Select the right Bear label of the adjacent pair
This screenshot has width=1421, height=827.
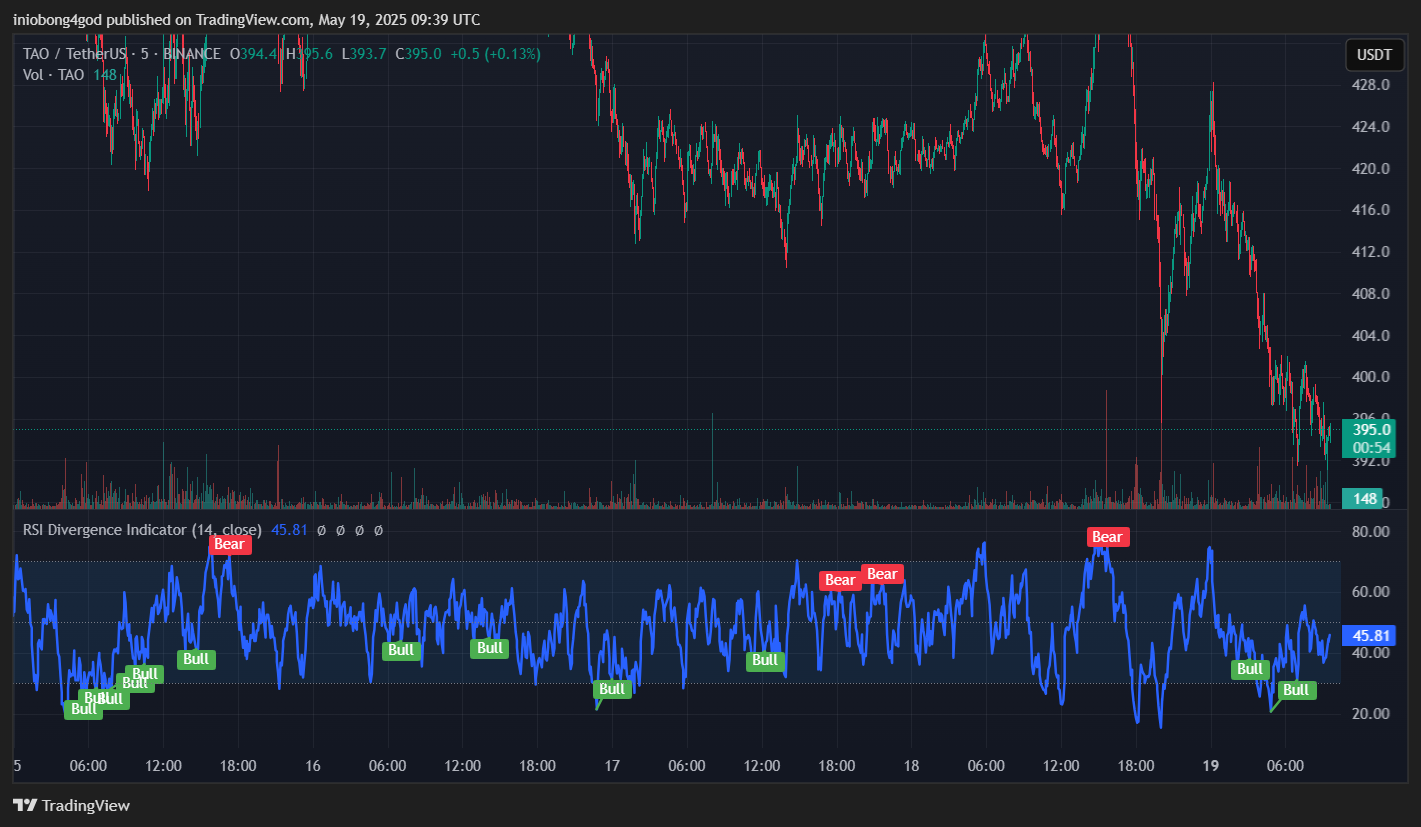[x=882, y=574]
